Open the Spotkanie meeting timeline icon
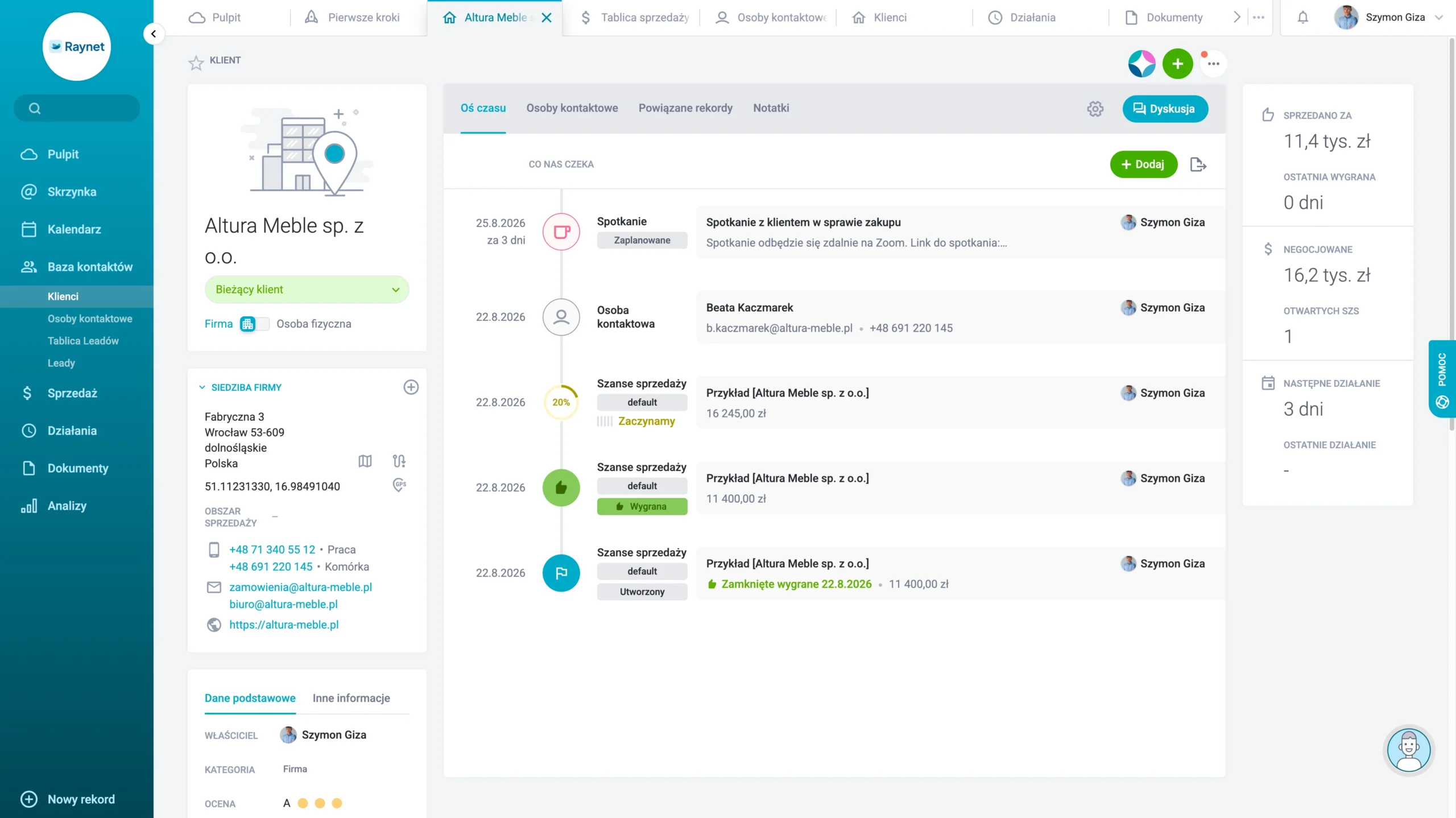The height and width of the screenshot is (818, 1456). coord(561,232)
